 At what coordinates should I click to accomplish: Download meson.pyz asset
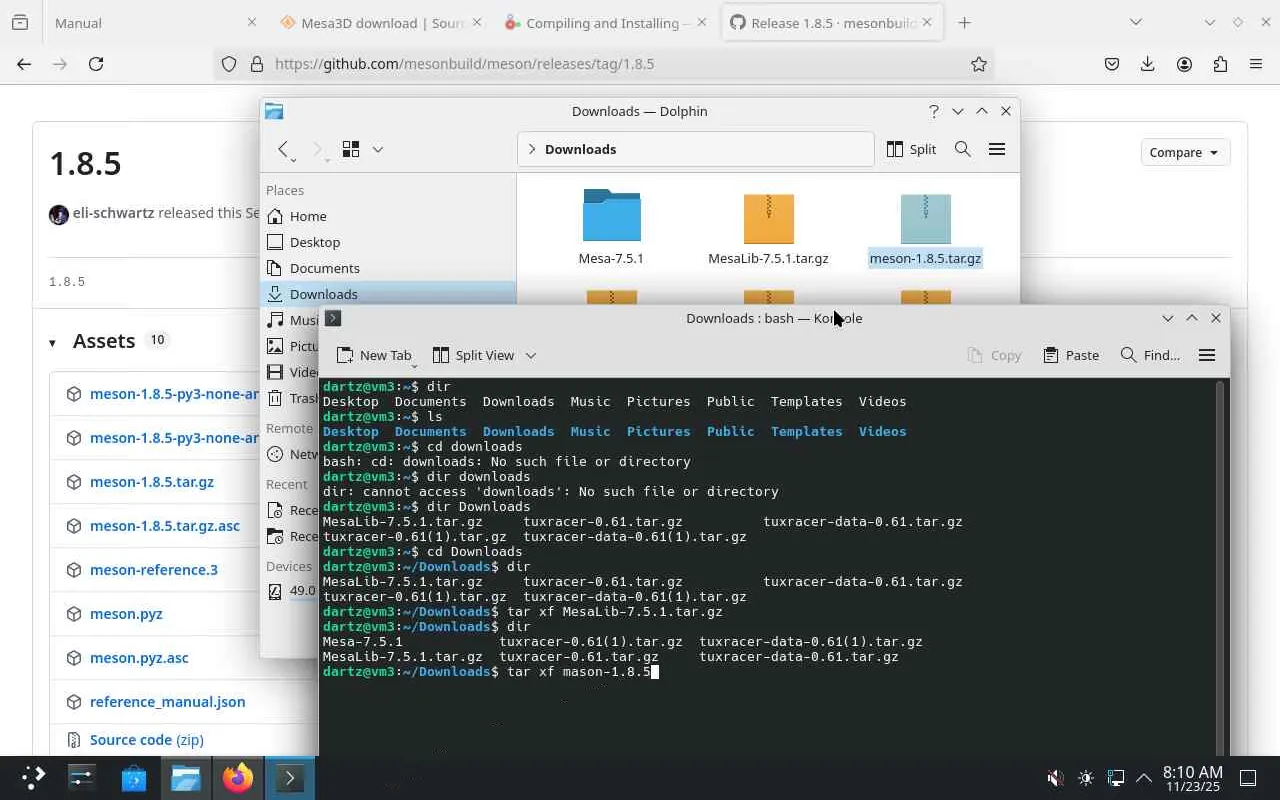coord(126,614)
